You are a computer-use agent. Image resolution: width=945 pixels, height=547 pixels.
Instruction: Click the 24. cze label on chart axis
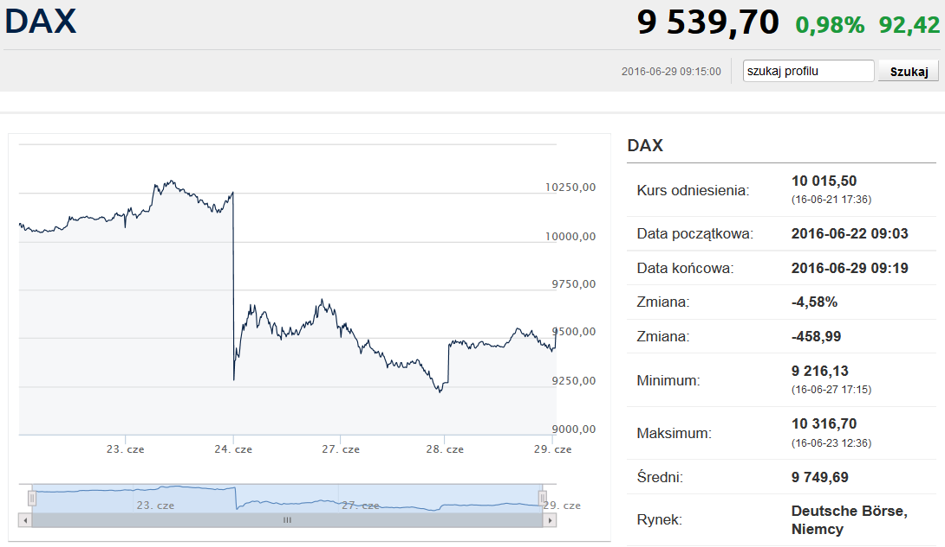pyautogui.click(x=232, y=449)
